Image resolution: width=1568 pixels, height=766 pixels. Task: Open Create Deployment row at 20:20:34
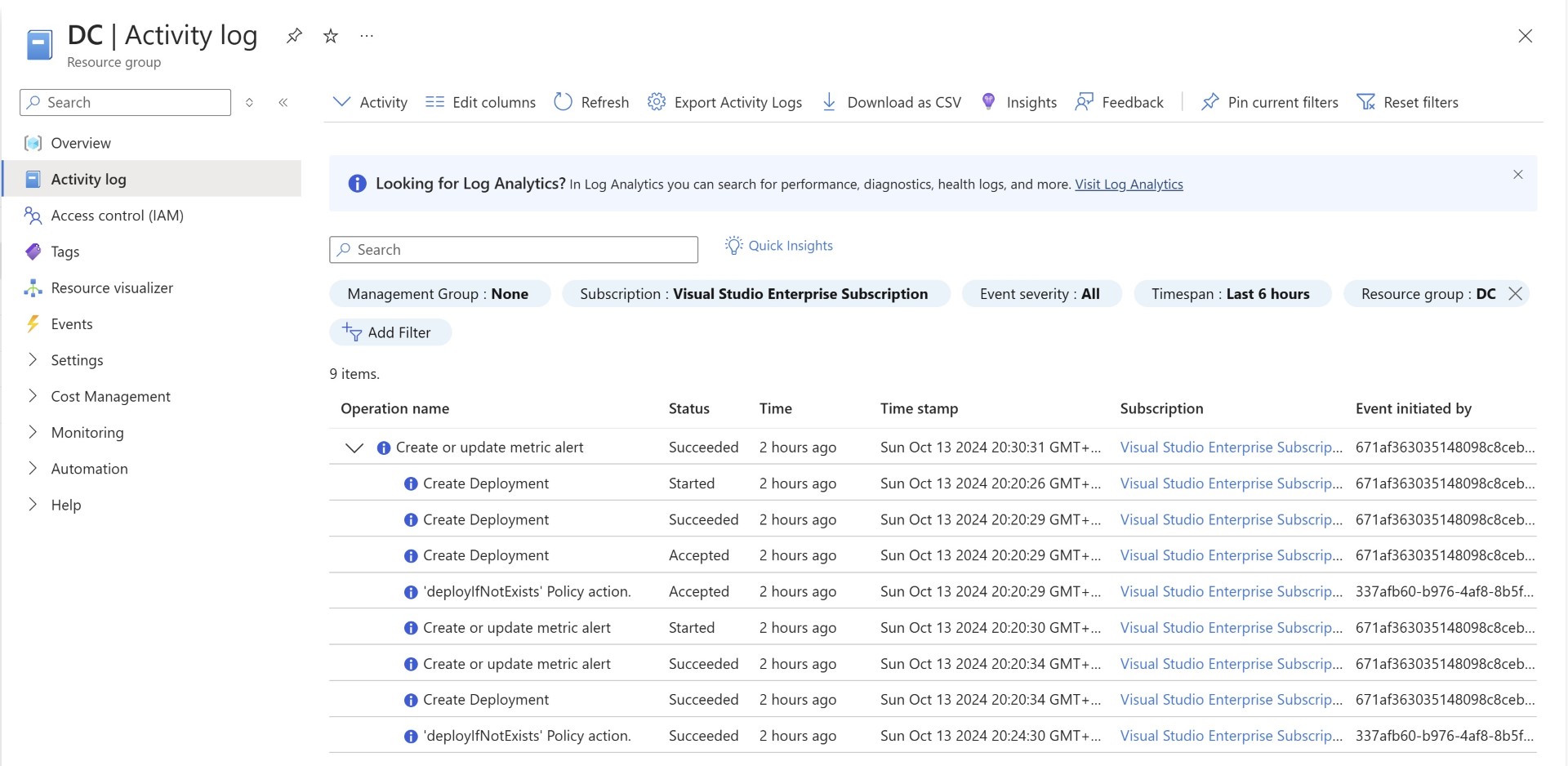[x=486, y=700]
